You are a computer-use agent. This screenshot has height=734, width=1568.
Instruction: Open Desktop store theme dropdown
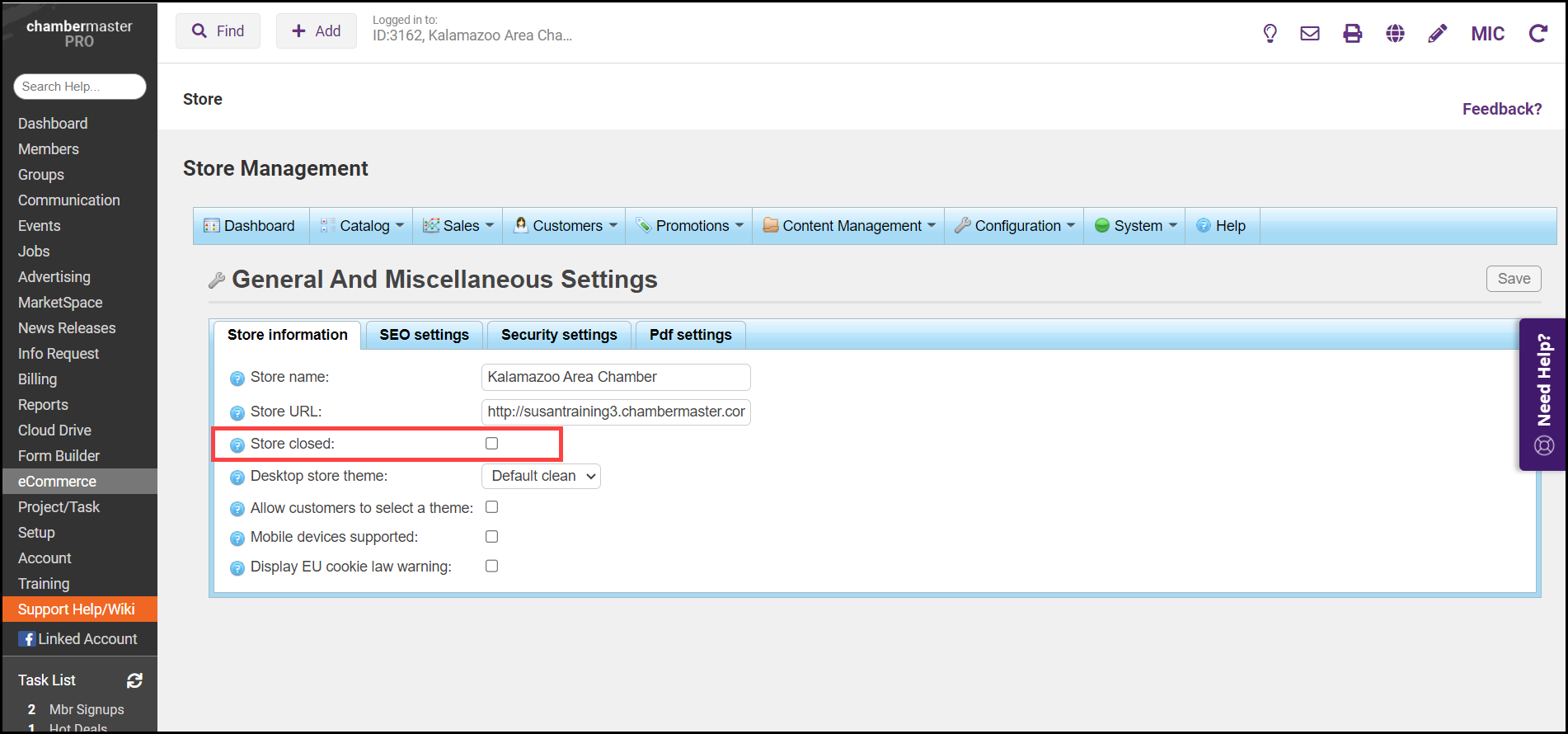coord(541,477)
